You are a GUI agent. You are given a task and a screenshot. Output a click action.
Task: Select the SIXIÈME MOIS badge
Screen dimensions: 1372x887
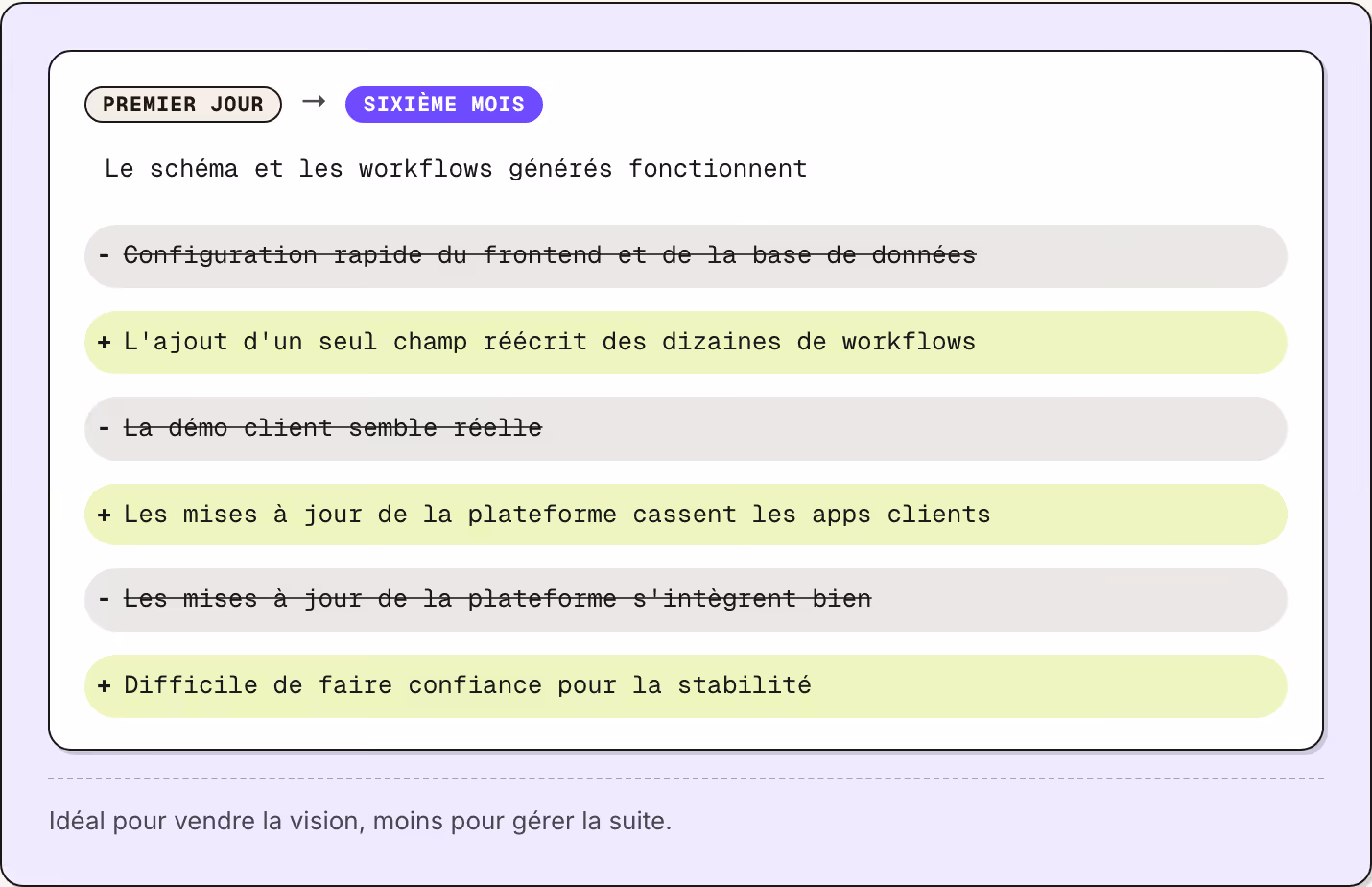tap(444, 105)
